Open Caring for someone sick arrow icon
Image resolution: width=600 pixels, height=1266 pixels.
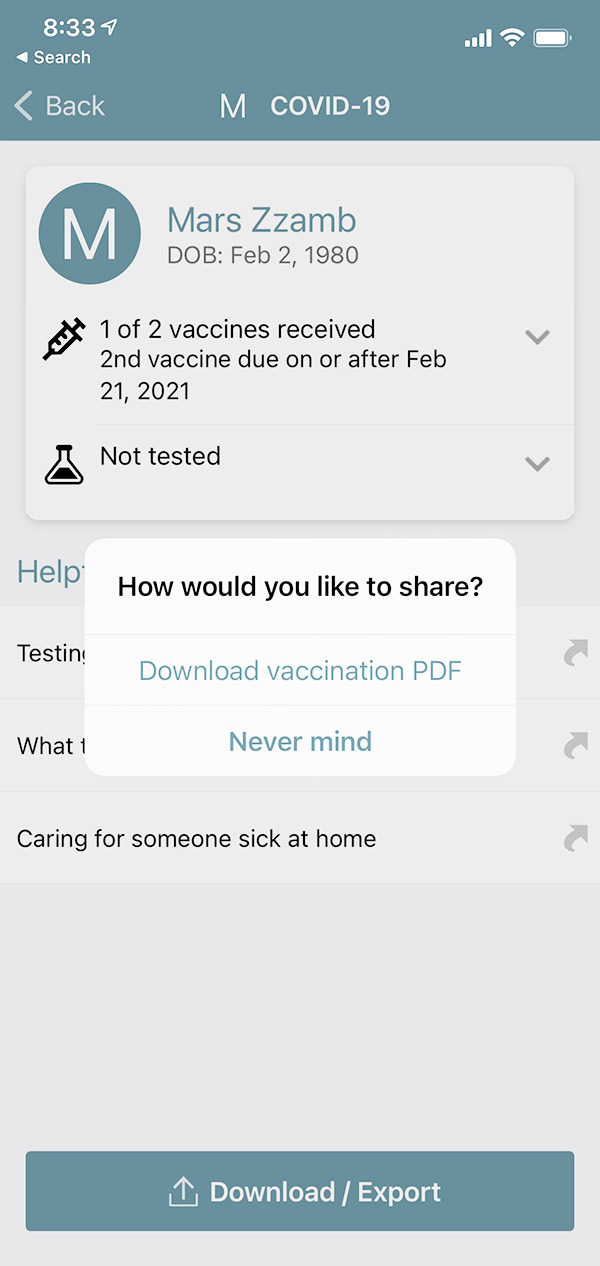pyautogui.click(x=575, y=838)
